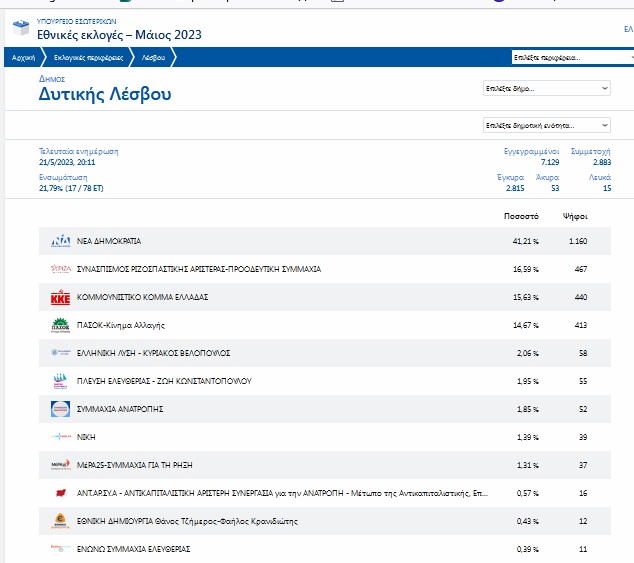Click the Δυτικής Λέσβου municipality heading
The image size is (634, 563).
105,94
